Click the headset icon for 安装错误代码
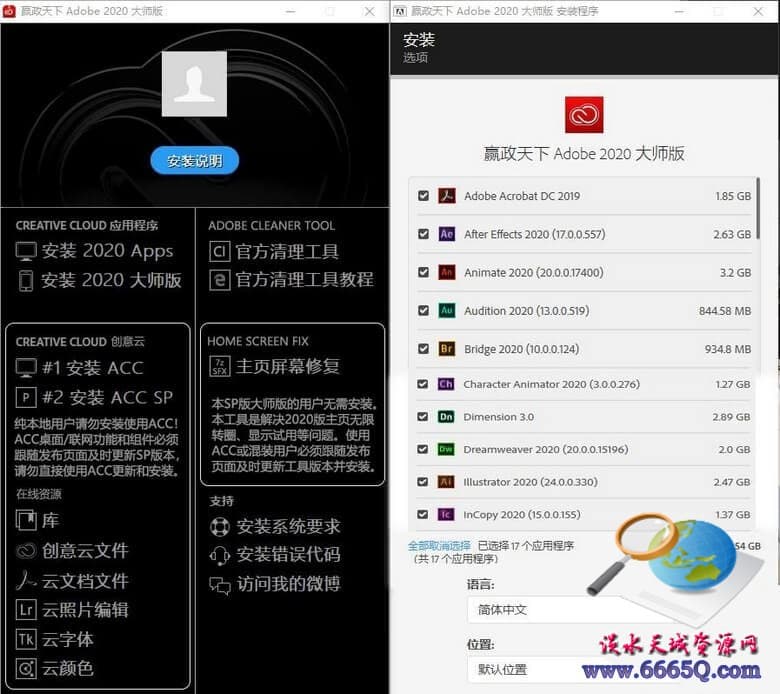The image size is (780, 694). [x=220, y=555]
